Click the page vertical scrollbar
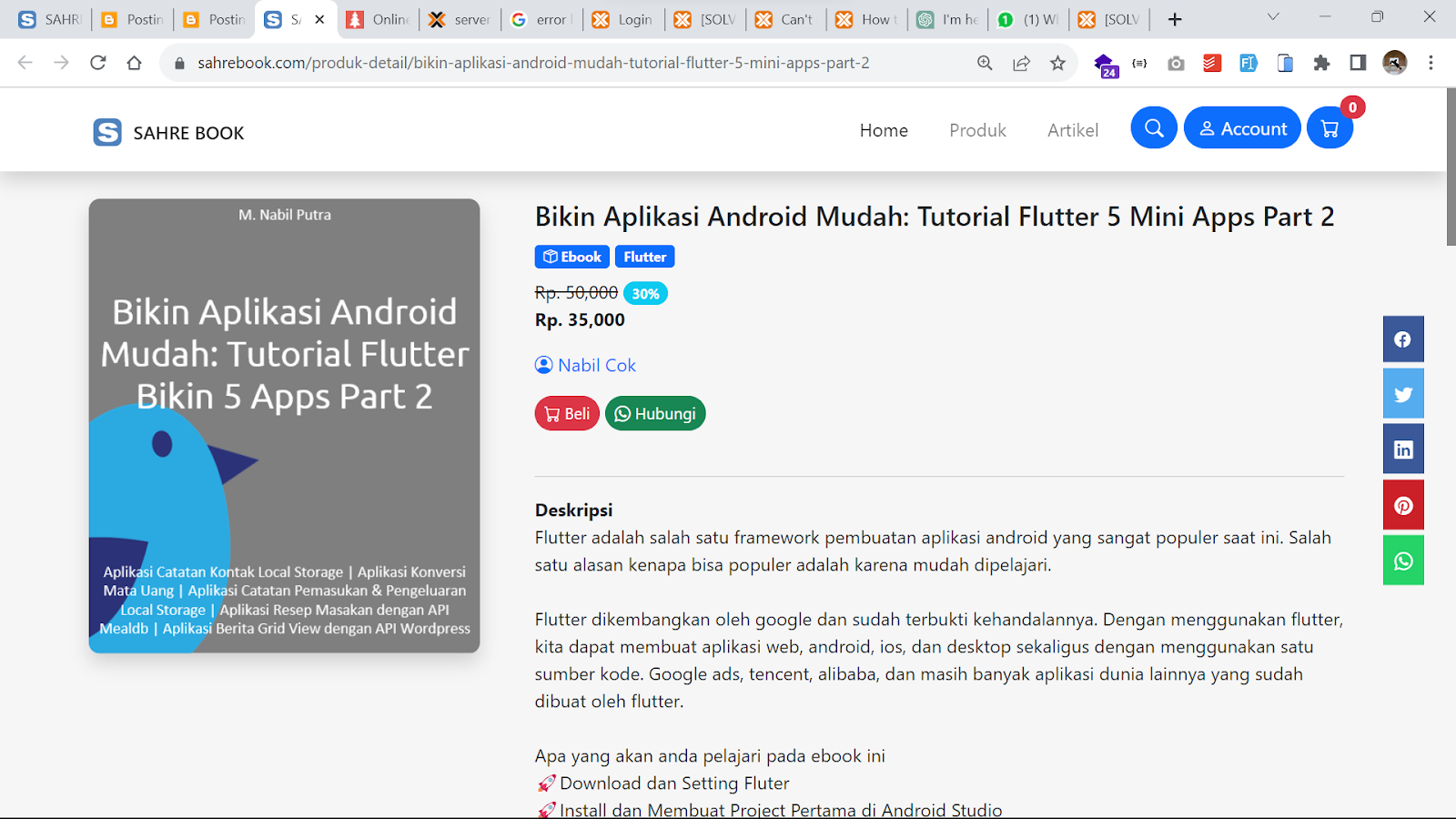Viewport: 1456px width, 819px height. (x=1451, y=167)
